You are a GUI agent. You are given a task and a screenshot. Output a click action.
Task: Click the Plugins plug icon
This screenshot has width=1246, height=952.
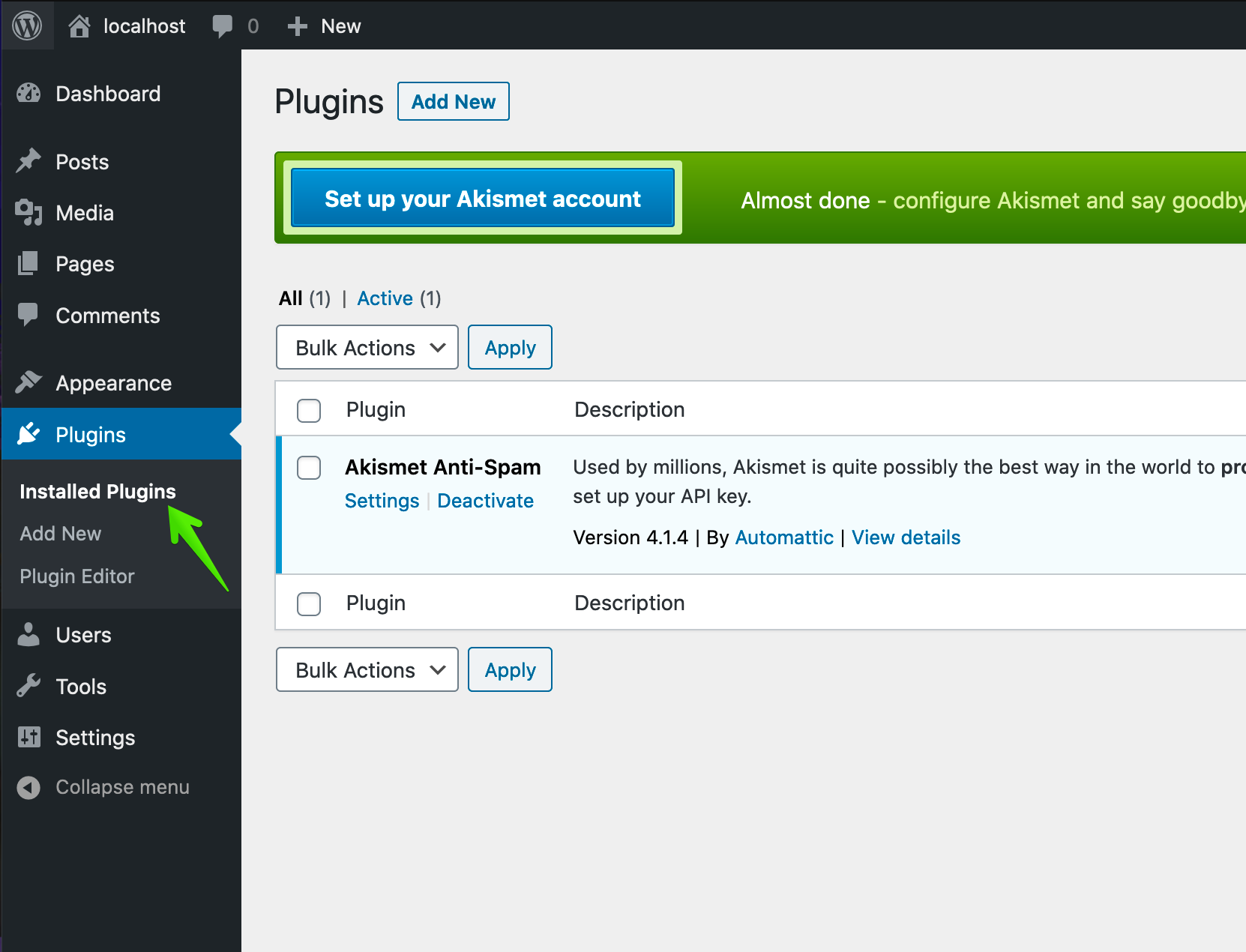point(28,434)
